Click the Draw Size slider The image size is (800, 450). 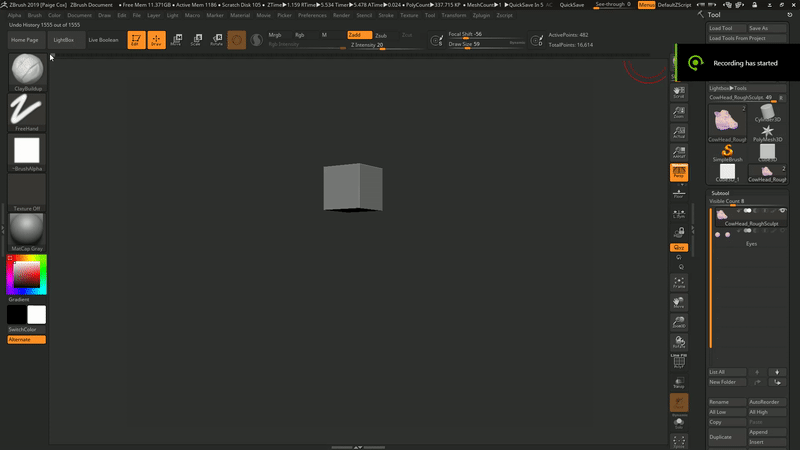pos(486,44)
